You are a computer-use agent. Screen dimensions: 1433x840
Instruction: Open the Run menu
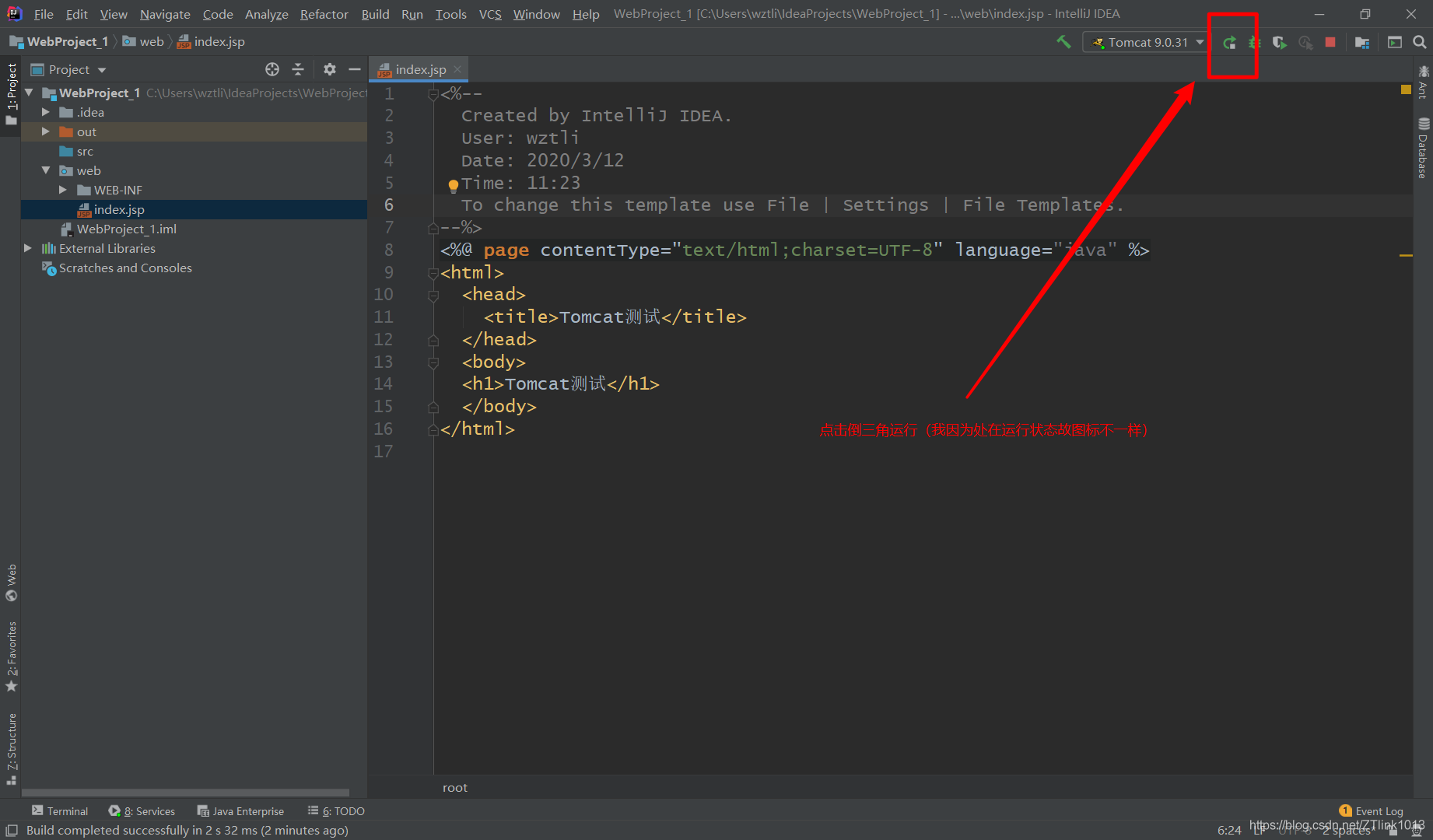412,14
